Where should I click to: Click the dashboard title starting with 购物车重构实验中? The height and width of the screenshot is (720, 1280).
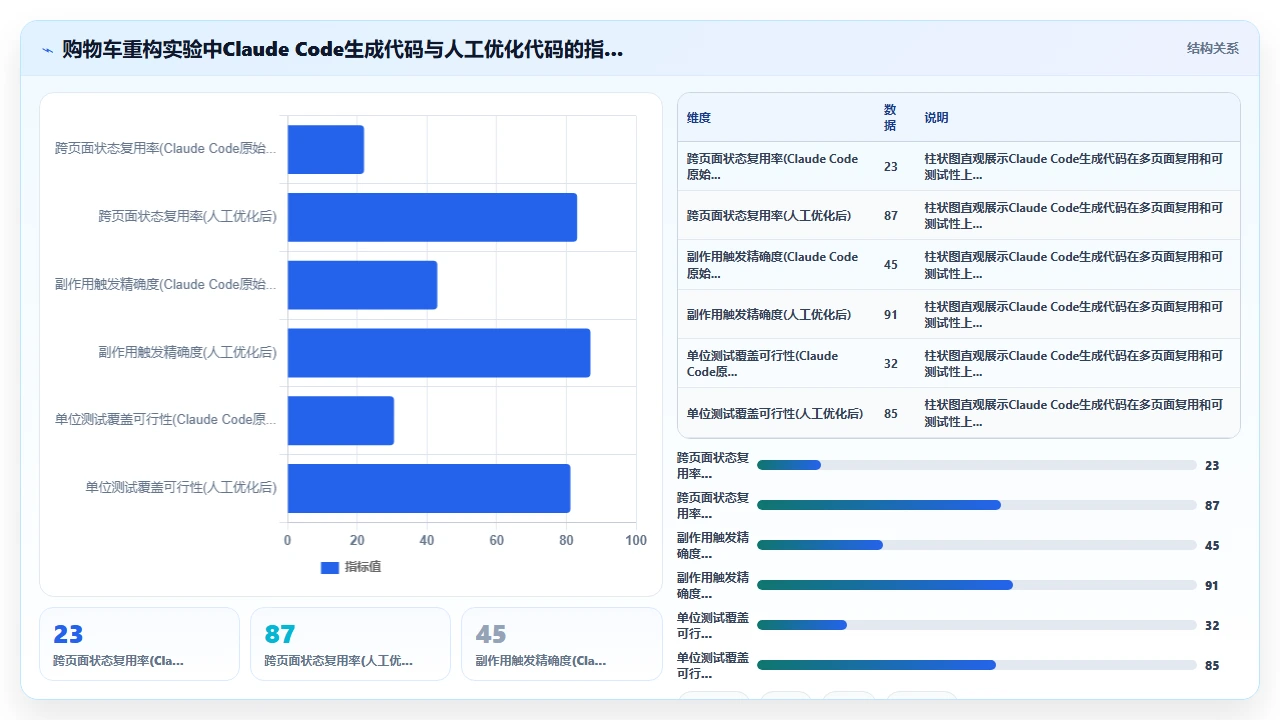tap(342, 49)
